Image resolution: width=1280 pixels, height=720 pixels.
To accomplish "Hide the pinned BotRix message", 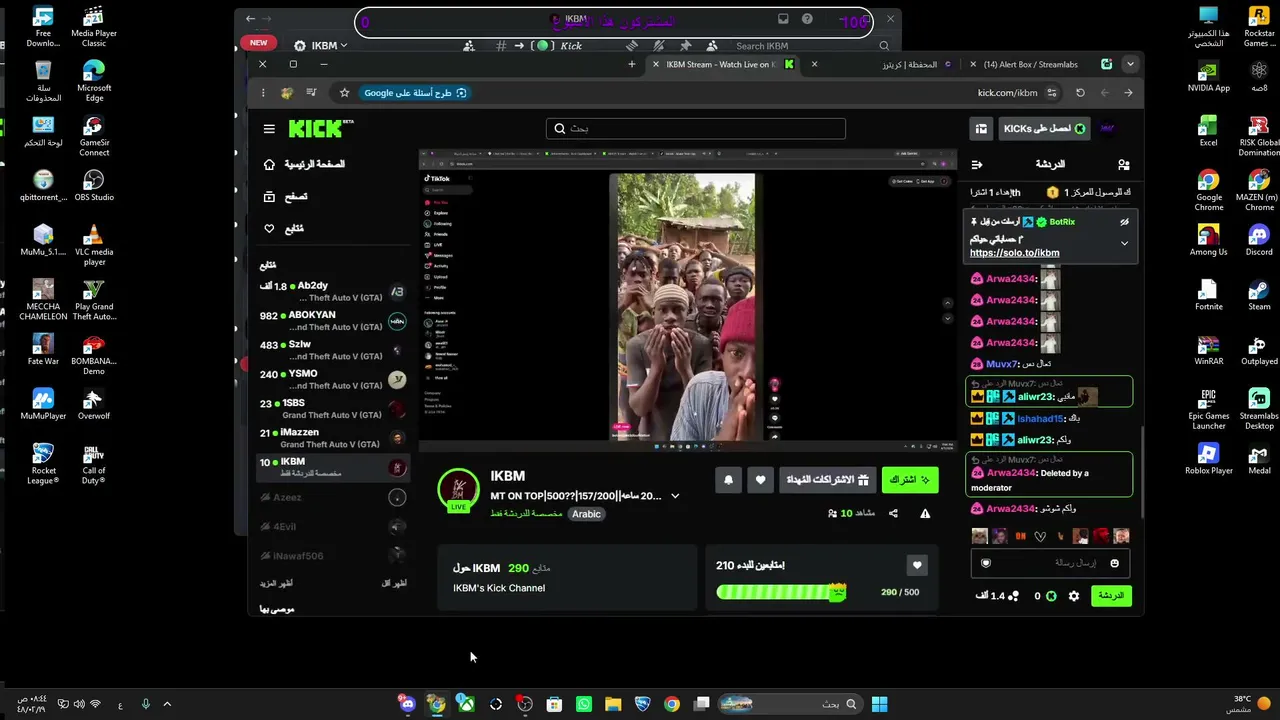I will (x=1124, y=222).
